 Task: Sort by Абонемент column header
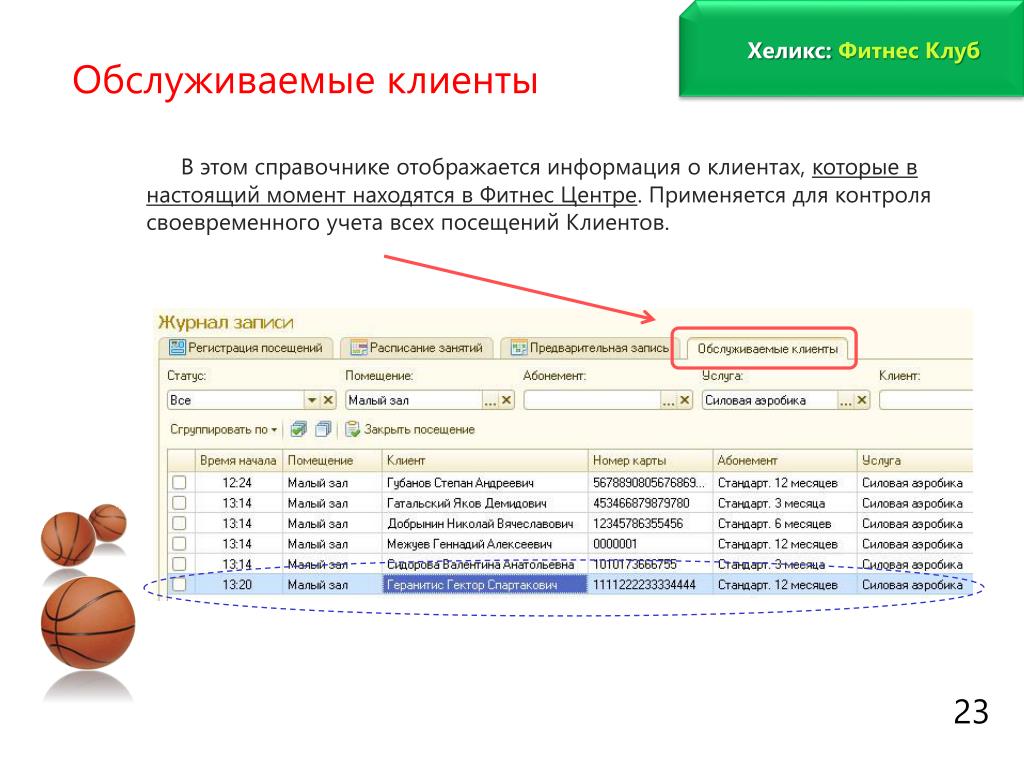784,460
